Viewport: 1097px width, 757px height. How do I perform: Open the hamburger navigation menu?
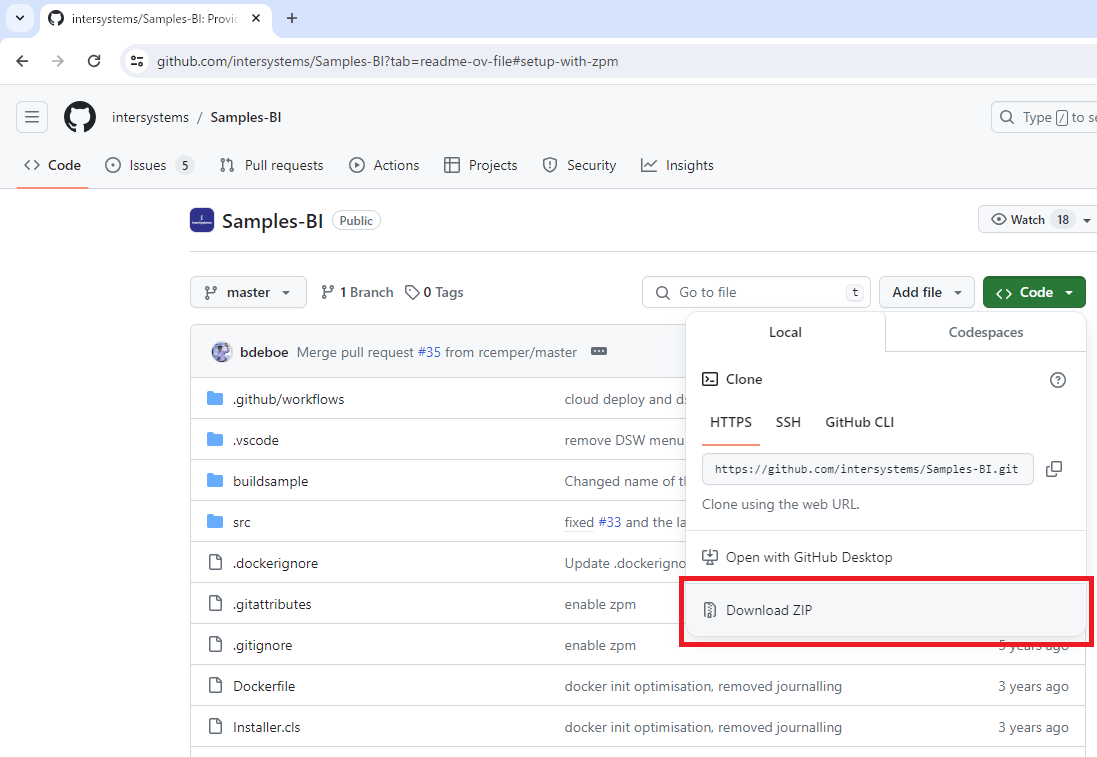32,117
